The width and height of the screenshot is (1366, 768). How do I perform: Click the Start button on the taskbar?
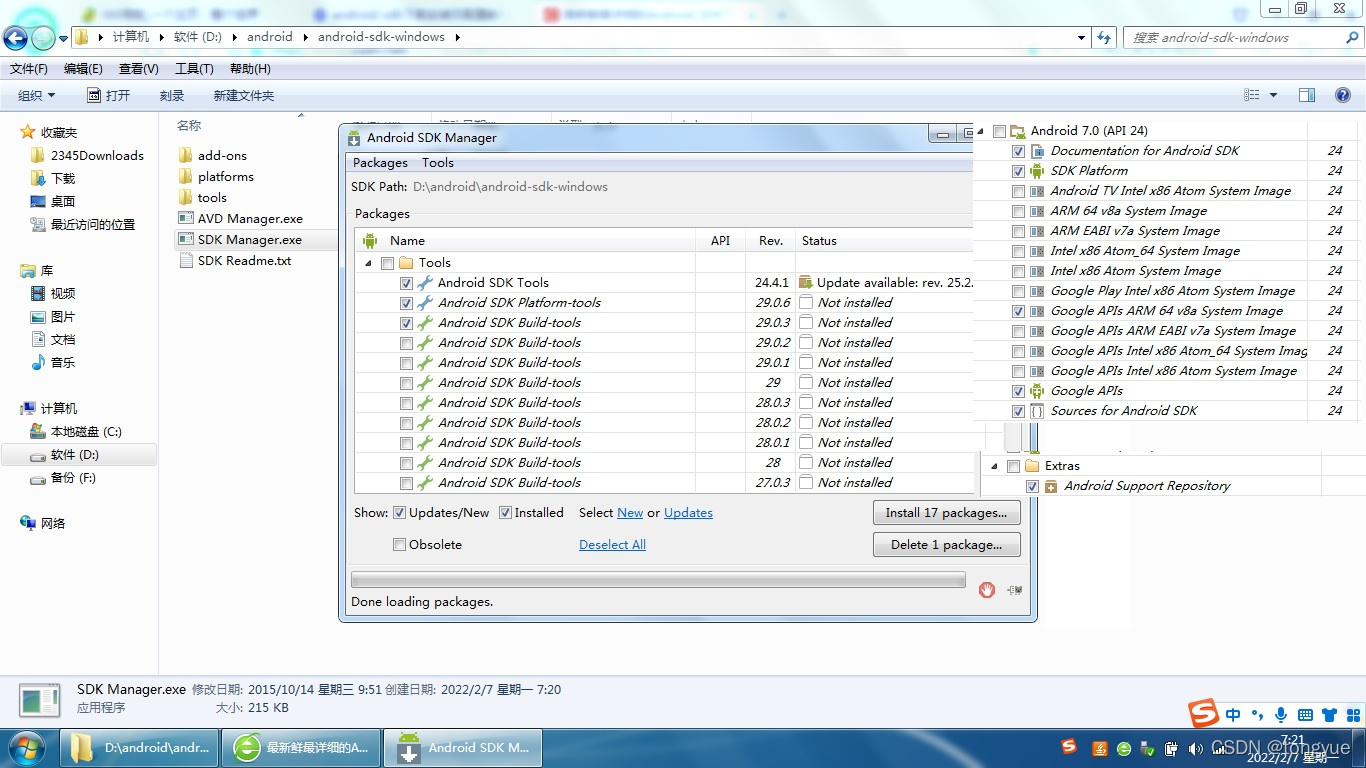(x=26, y=748)
